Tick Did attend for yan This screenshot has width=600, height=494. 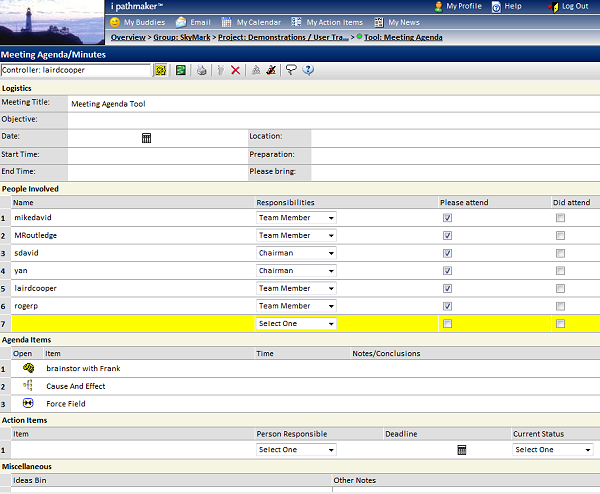[560, 271]
